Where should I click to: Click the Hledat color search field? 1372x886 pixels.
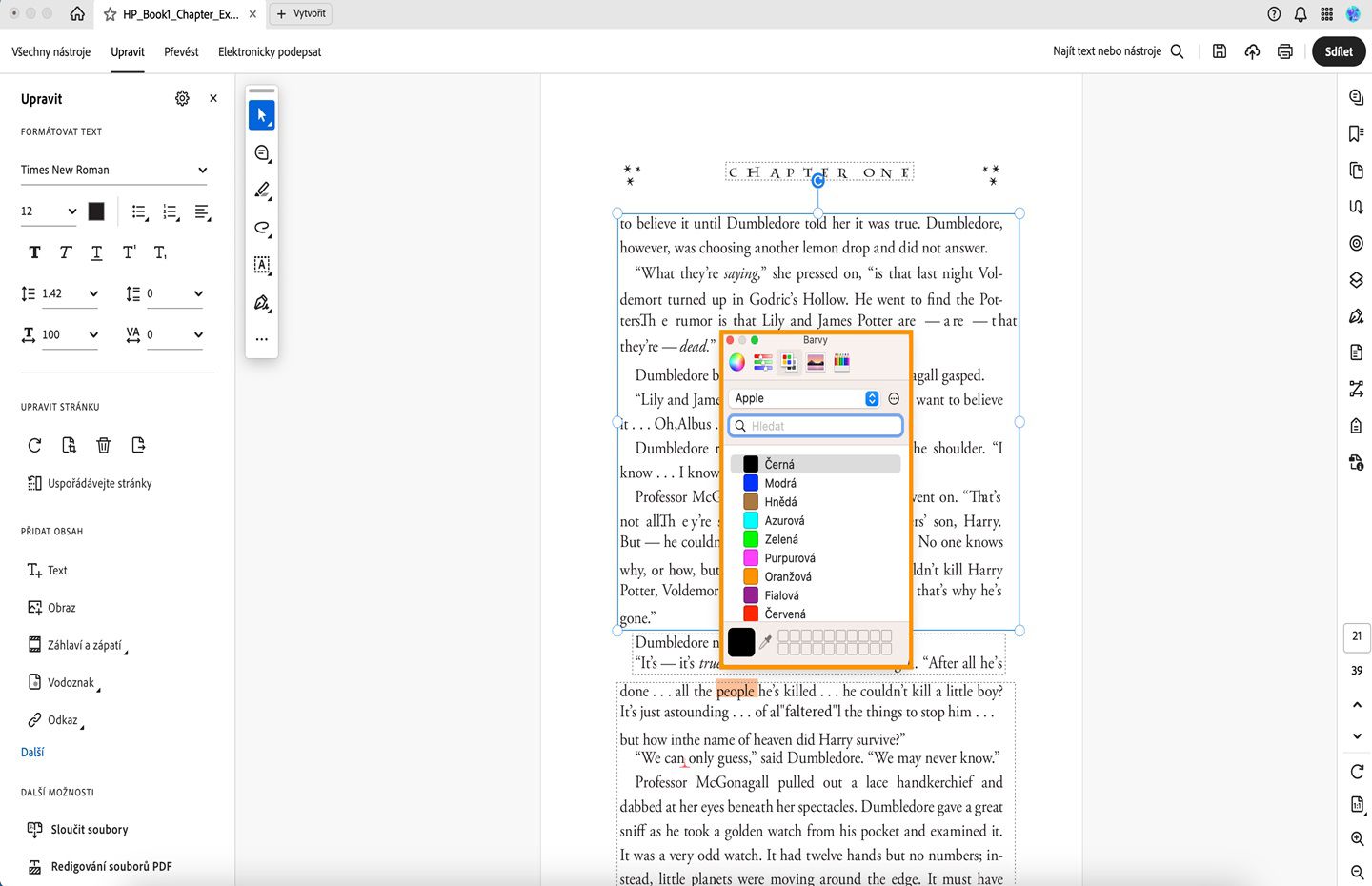tap(816, 426)
